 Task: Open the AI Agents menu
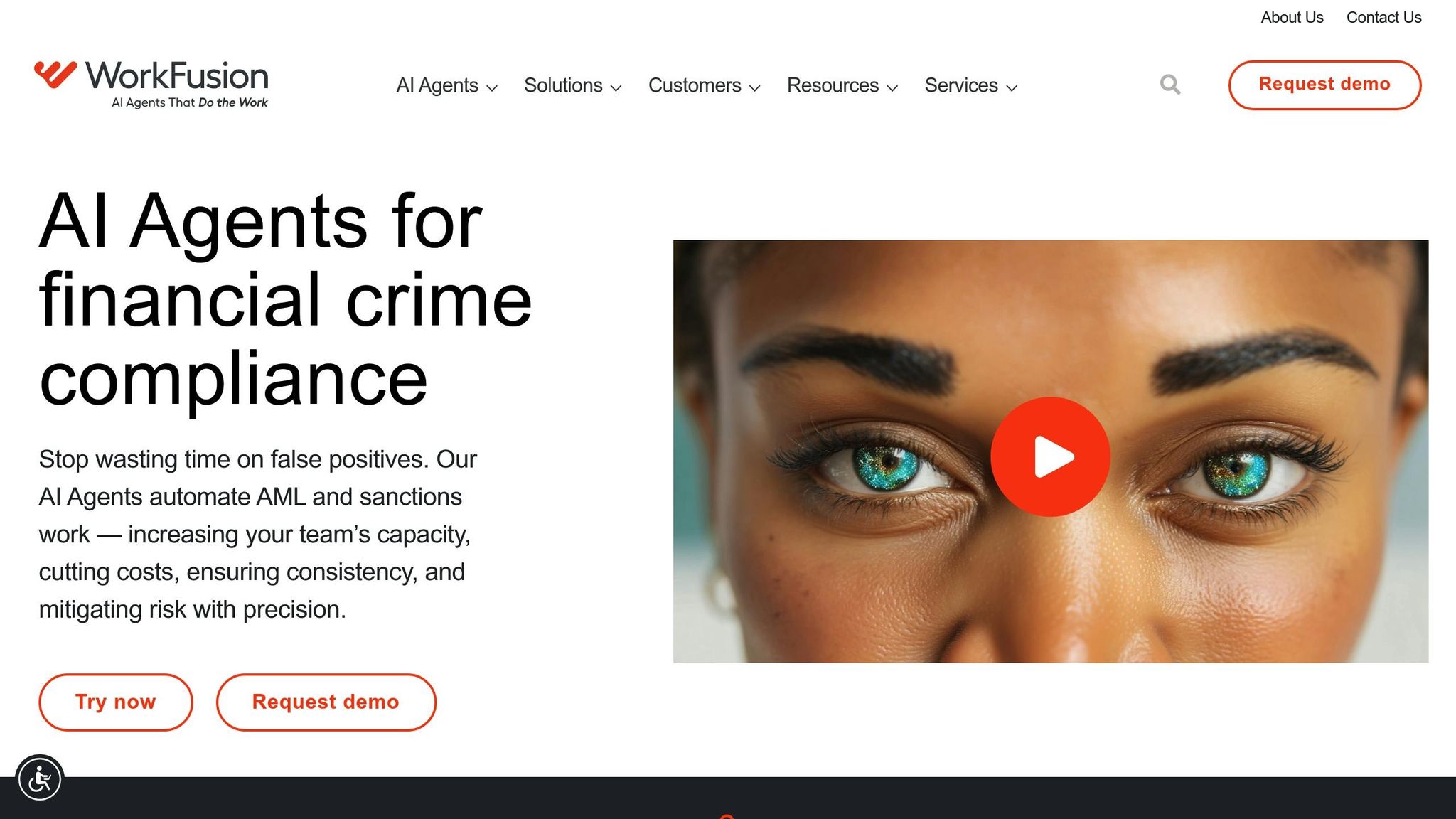[446, 85]
